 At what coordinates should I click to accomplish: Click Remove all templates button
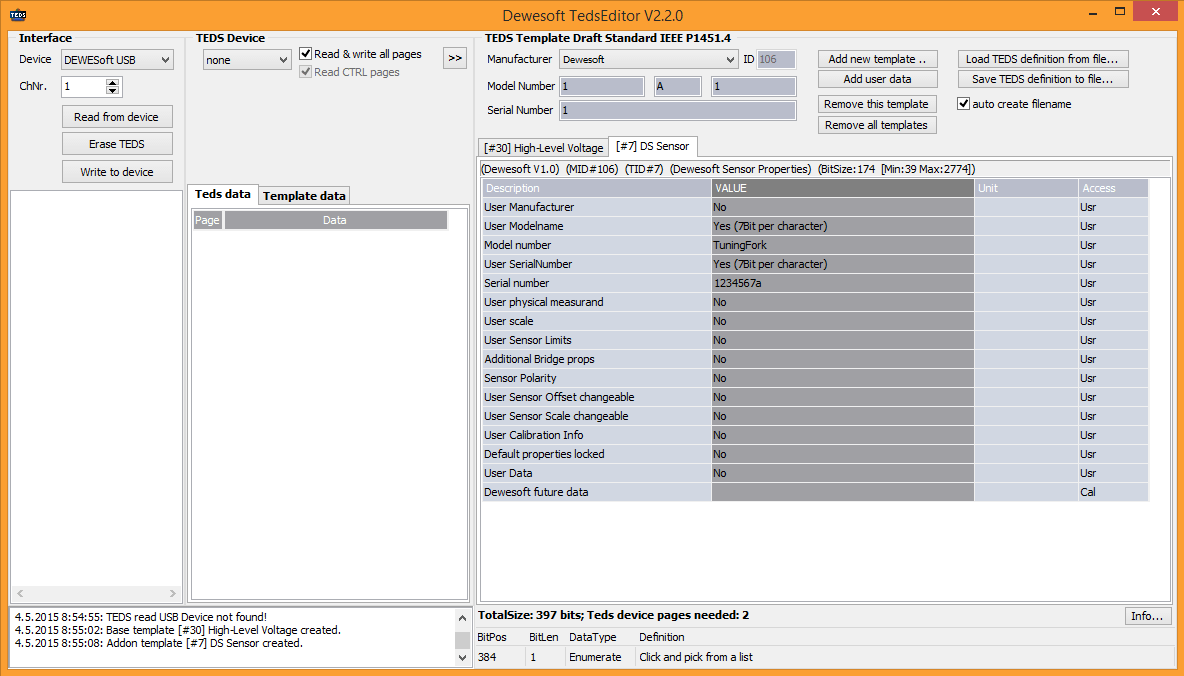pos(877,125)
